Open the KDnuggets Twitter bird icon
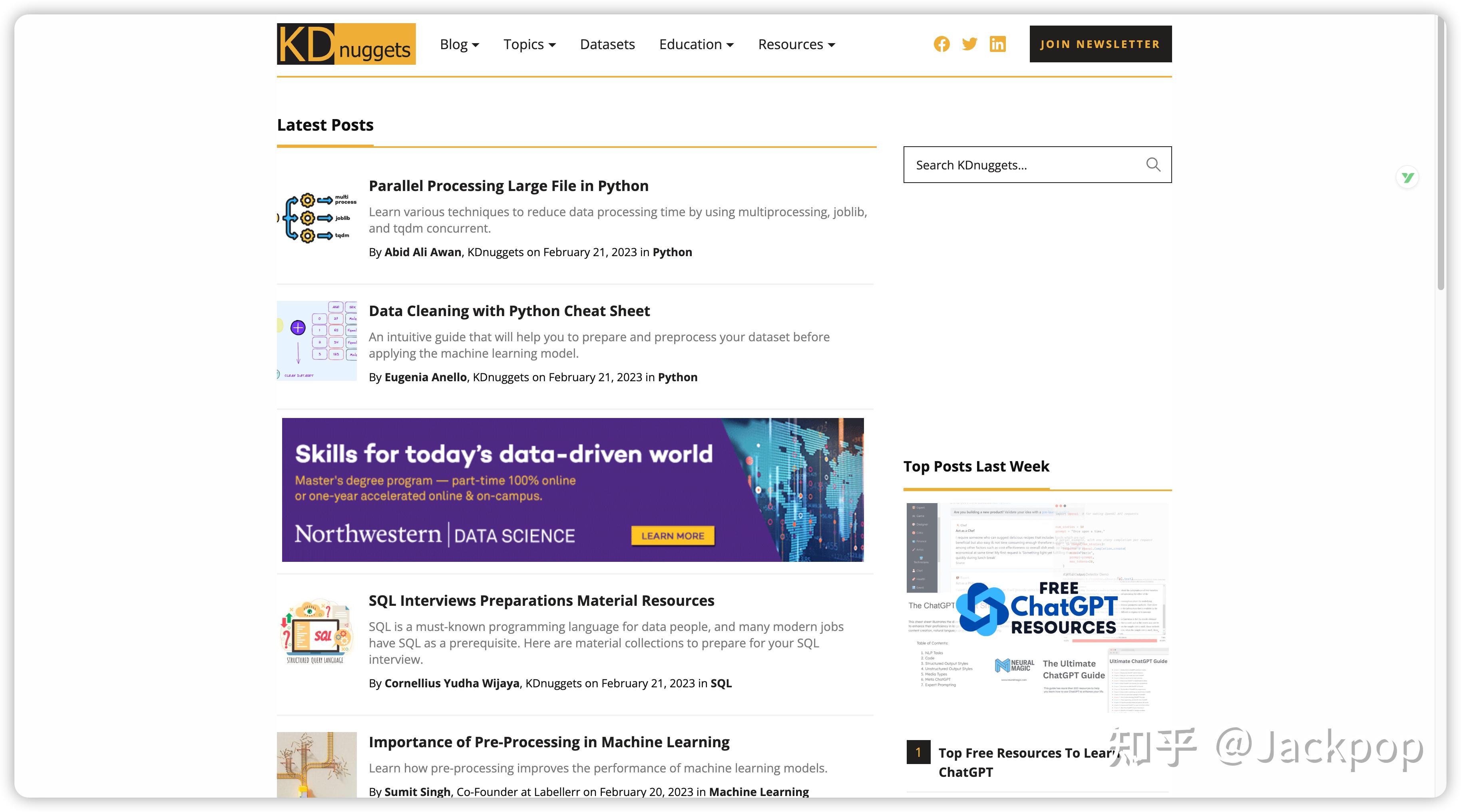This screenshot has width=1461, height=812. click(x=969, y=44)
